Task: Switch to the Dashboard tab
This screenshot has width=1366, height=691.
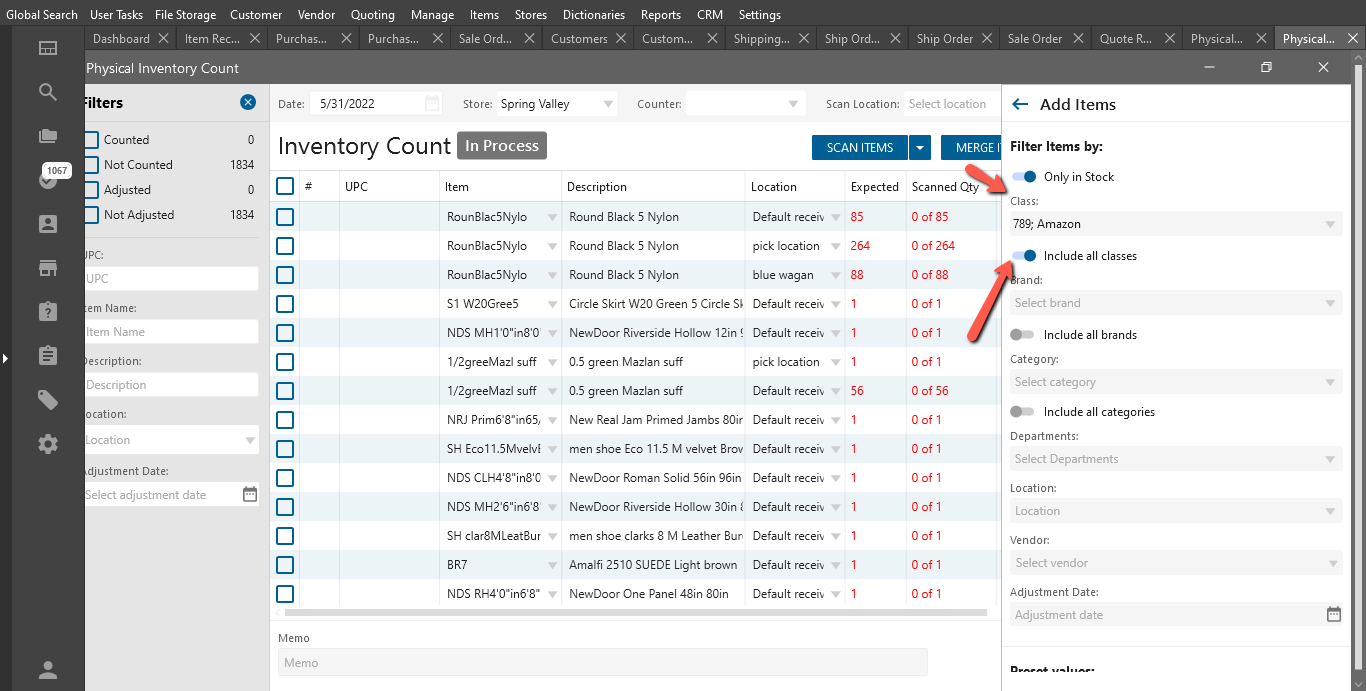Action: pos(121,39)
